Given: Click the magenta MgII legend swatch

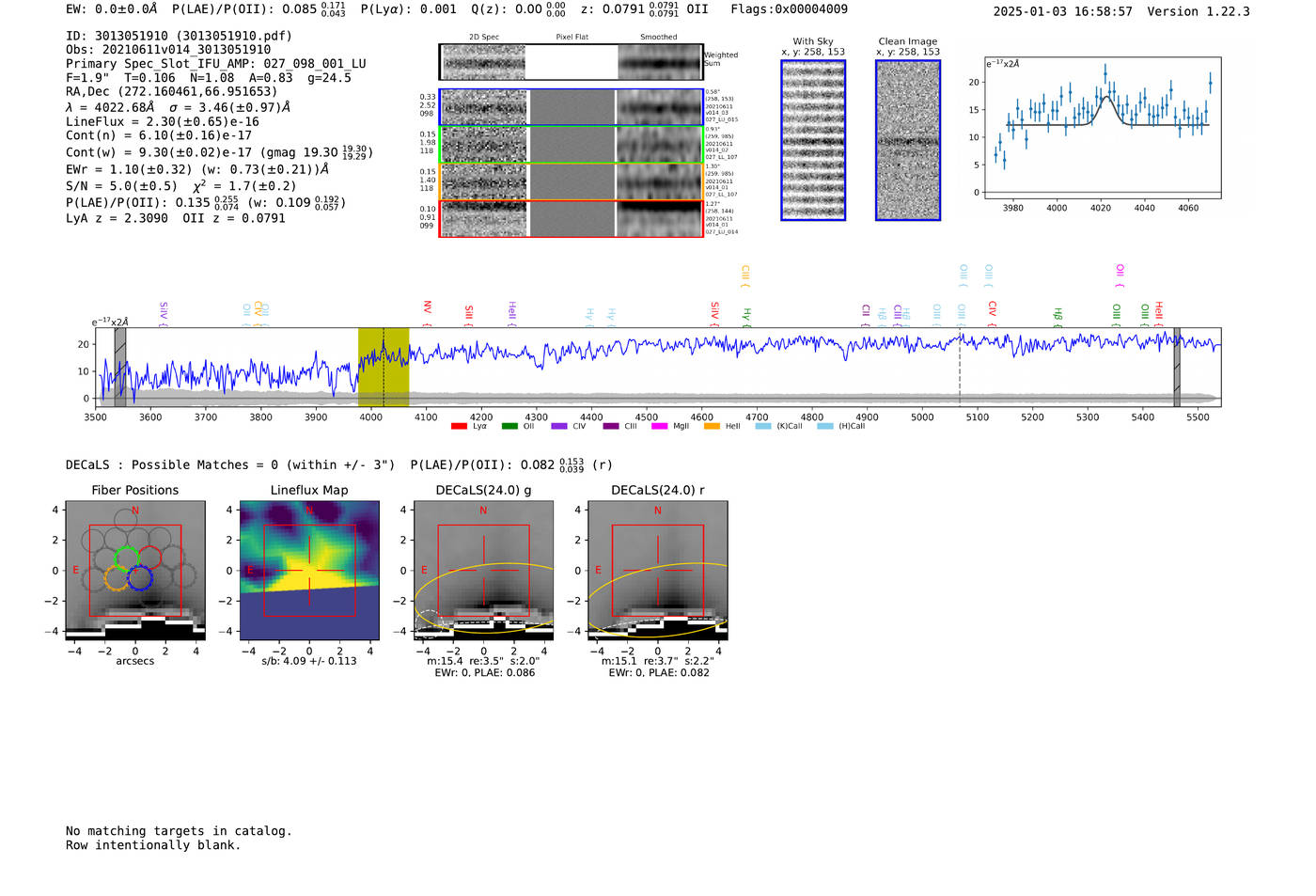Looking at the screenshot, I should (x=659, y=427).
